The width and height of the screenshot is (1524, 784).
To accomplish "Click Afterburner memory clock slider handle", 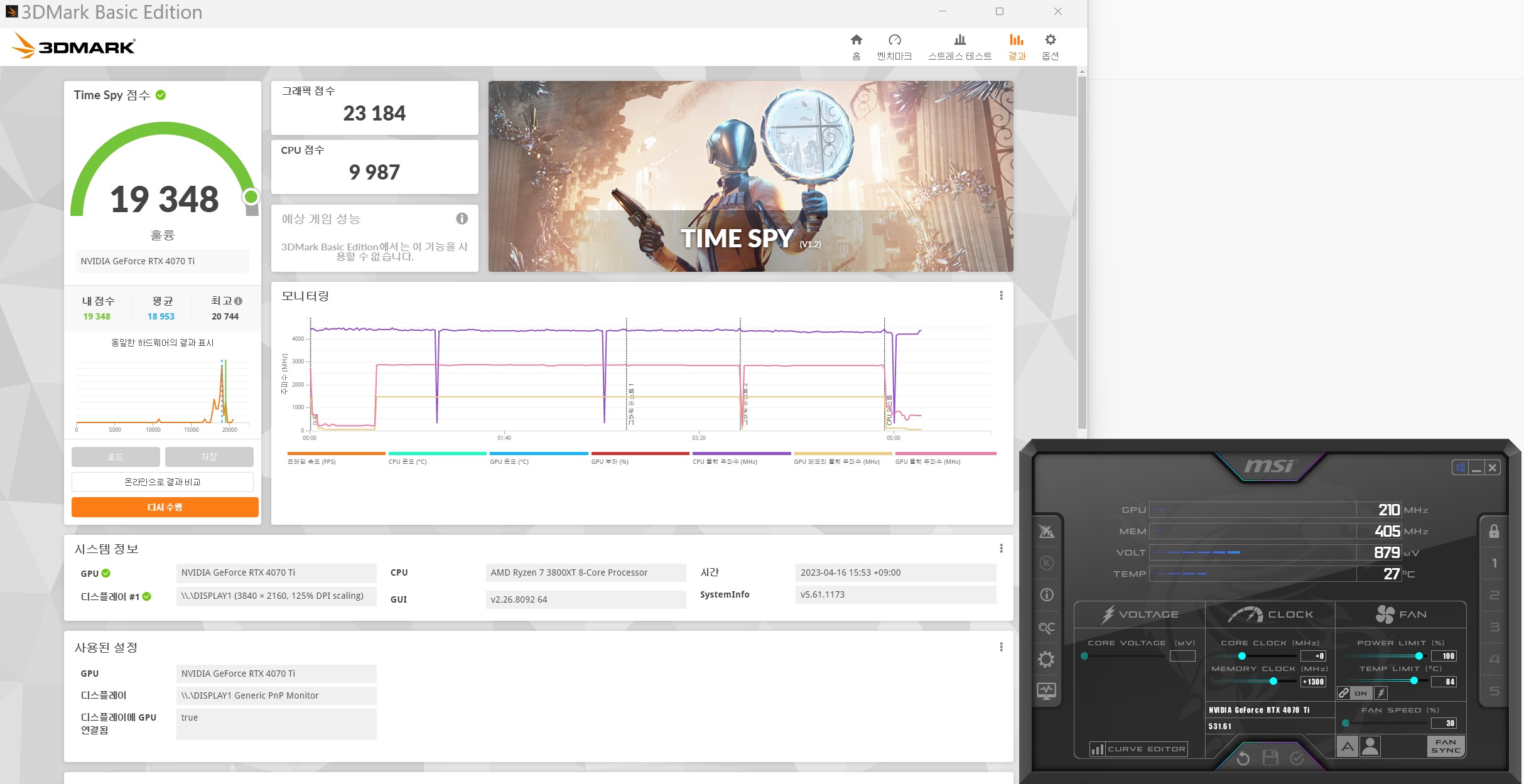I will click(x=1273, y=681).
